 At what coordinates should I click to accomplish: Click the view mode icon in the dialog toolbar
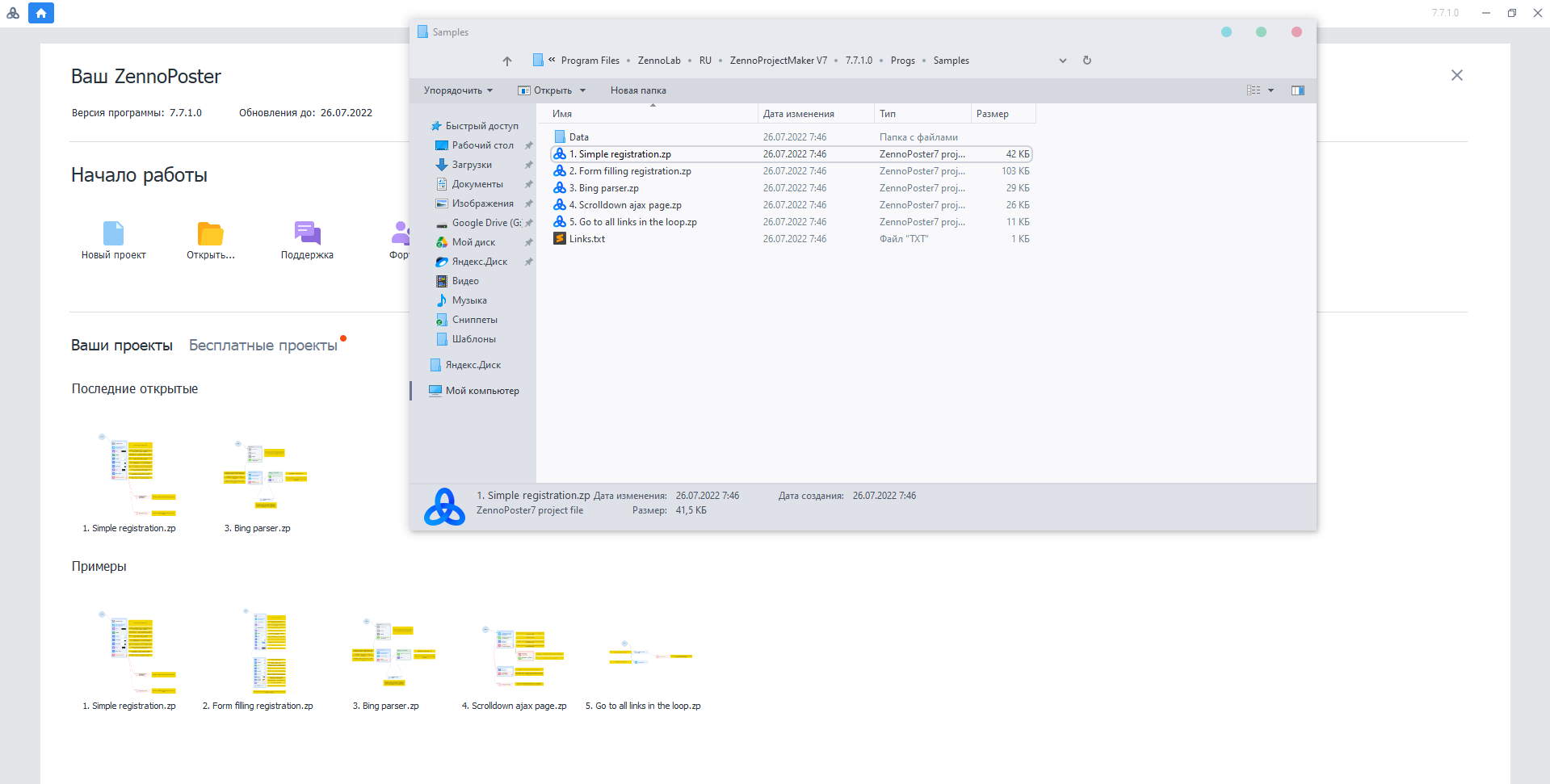pyautogui.click(x=1254, y=90)
